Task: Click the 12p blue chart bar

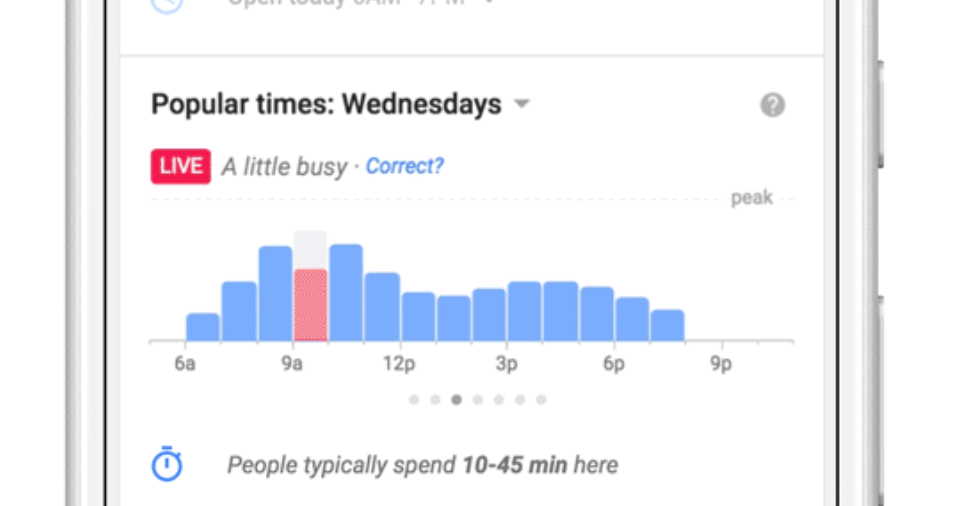Action: click(x=418, y=317)
